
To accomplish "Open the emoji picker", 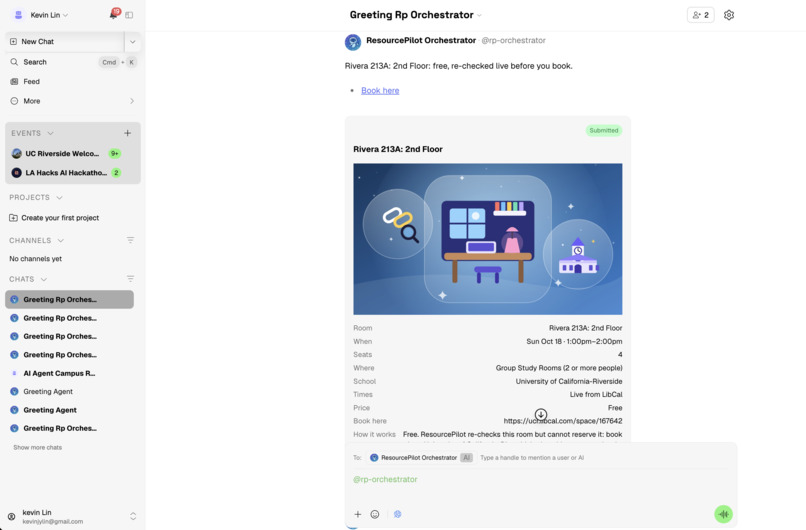I will tap(375, 514).
